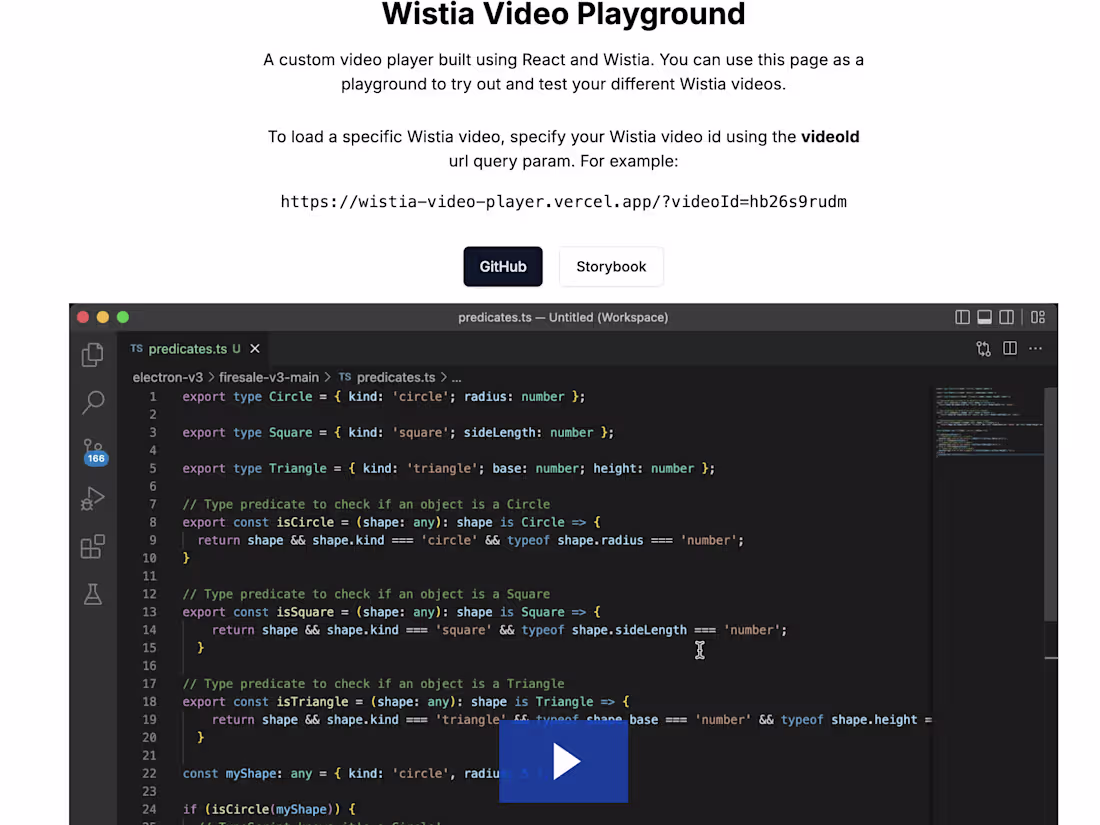Open the Storybook link
Viewport: 1100px width, 825px height.
[611, 266]
